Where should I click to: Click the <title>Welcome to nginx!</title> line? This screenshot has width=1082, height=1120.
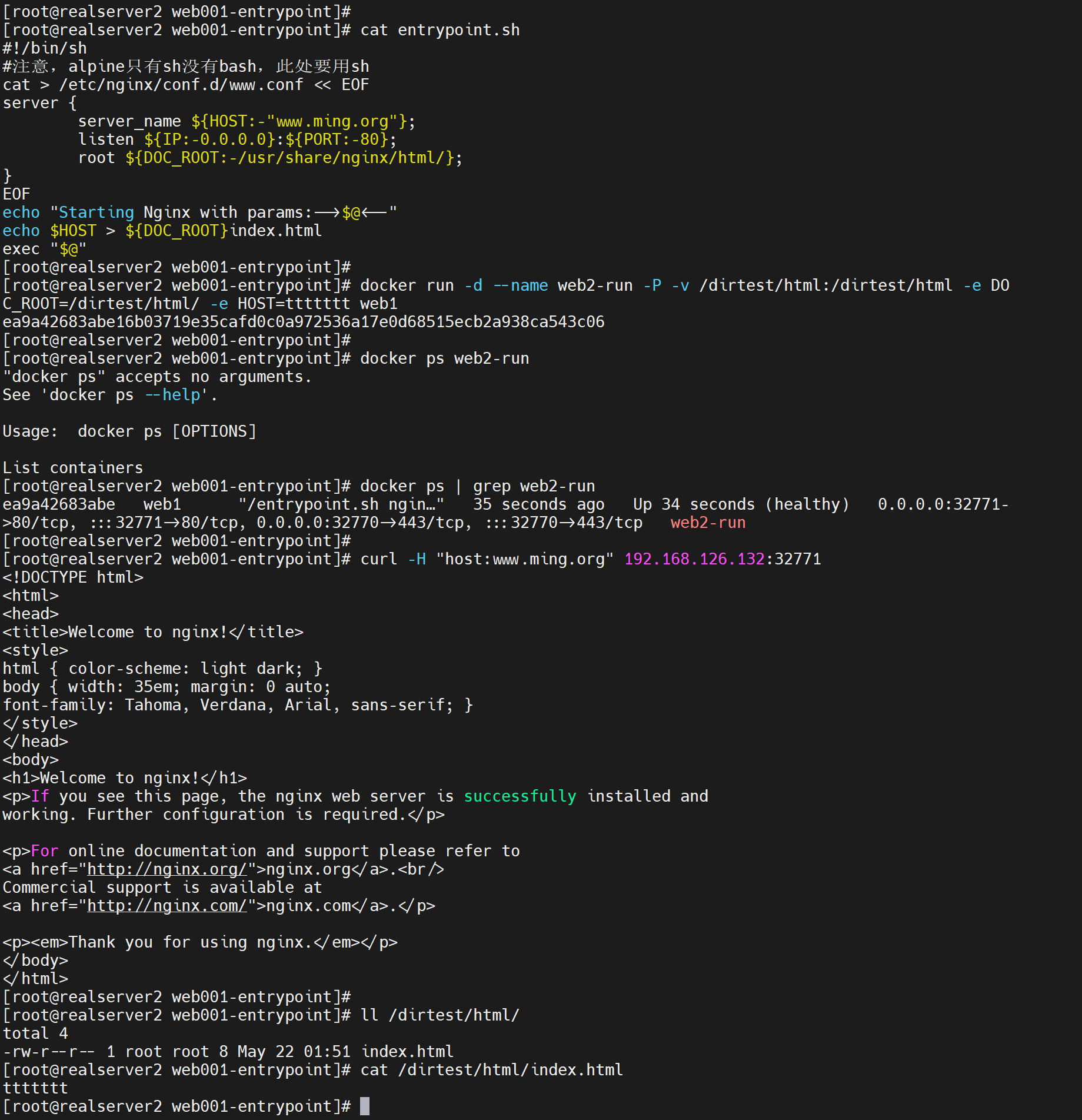point(153,632)
